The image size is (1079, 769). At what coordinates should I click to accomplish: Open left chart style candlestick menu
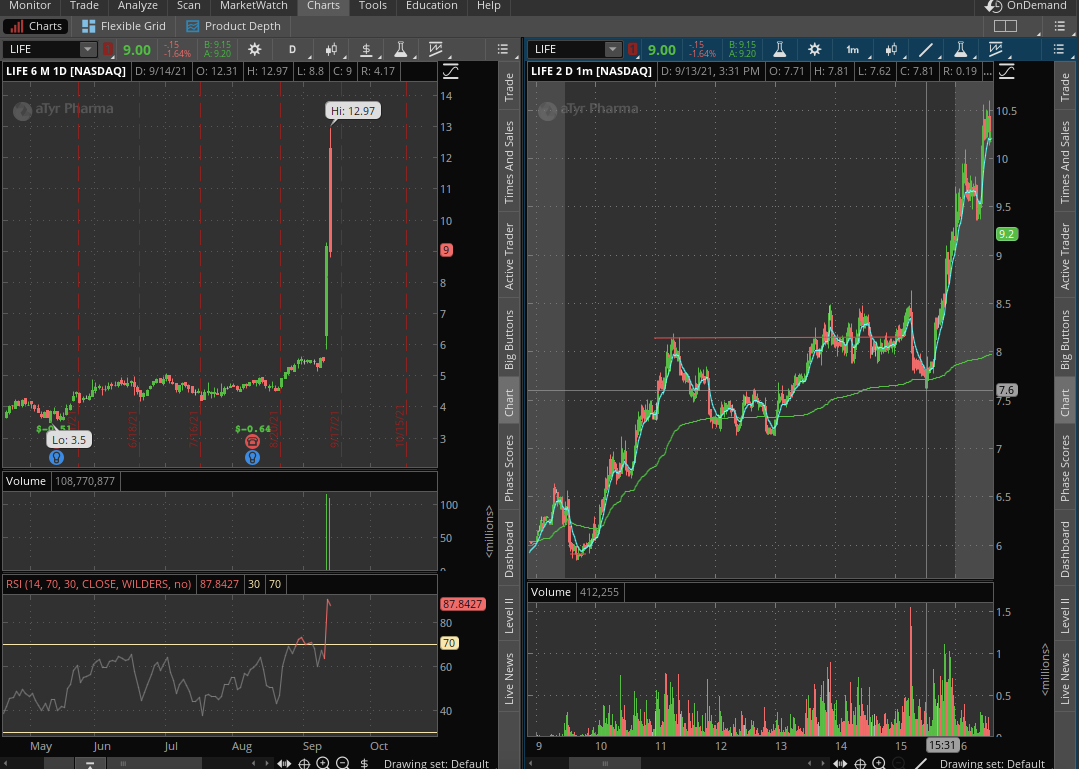coord(332,50)
